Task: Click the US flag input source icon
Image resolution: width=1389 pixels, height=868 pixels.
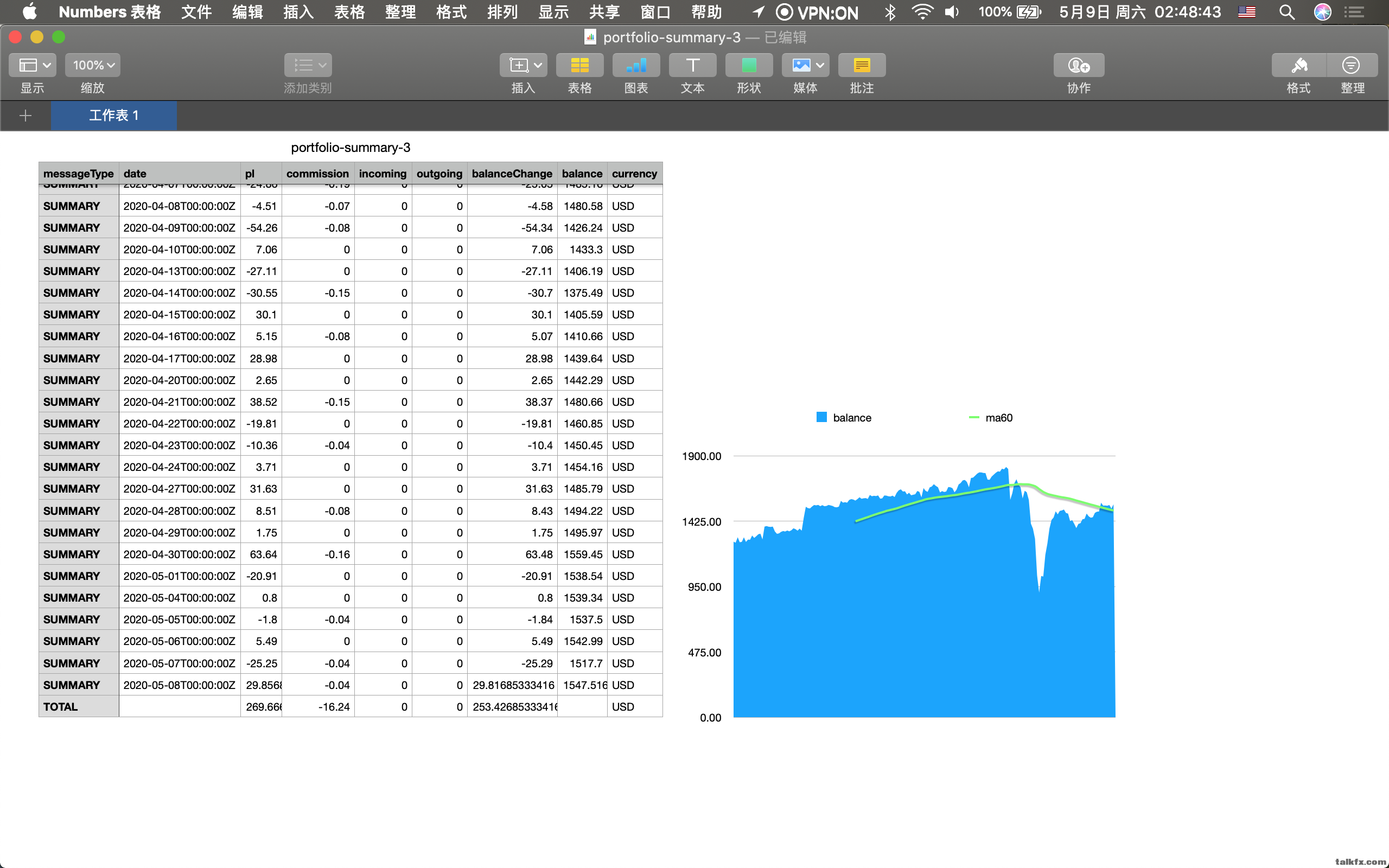Action: tap(1247, 12)
